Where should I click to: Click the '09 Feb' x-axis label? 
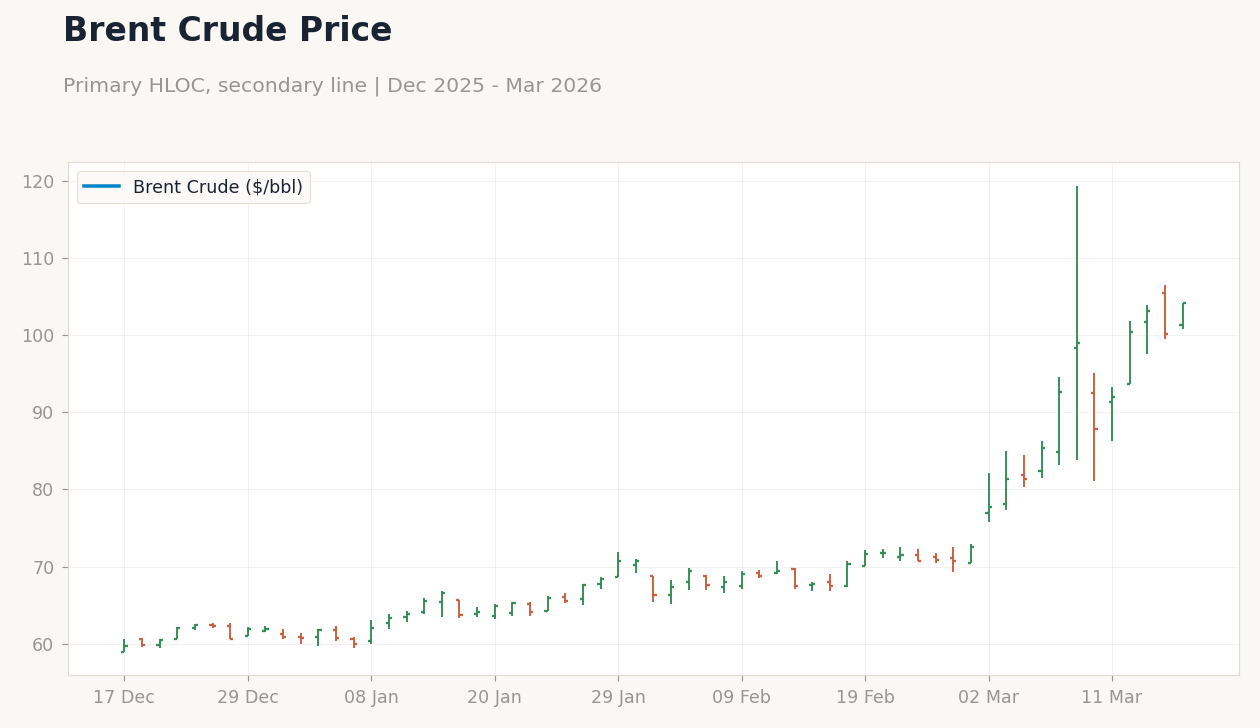[742, 698]
